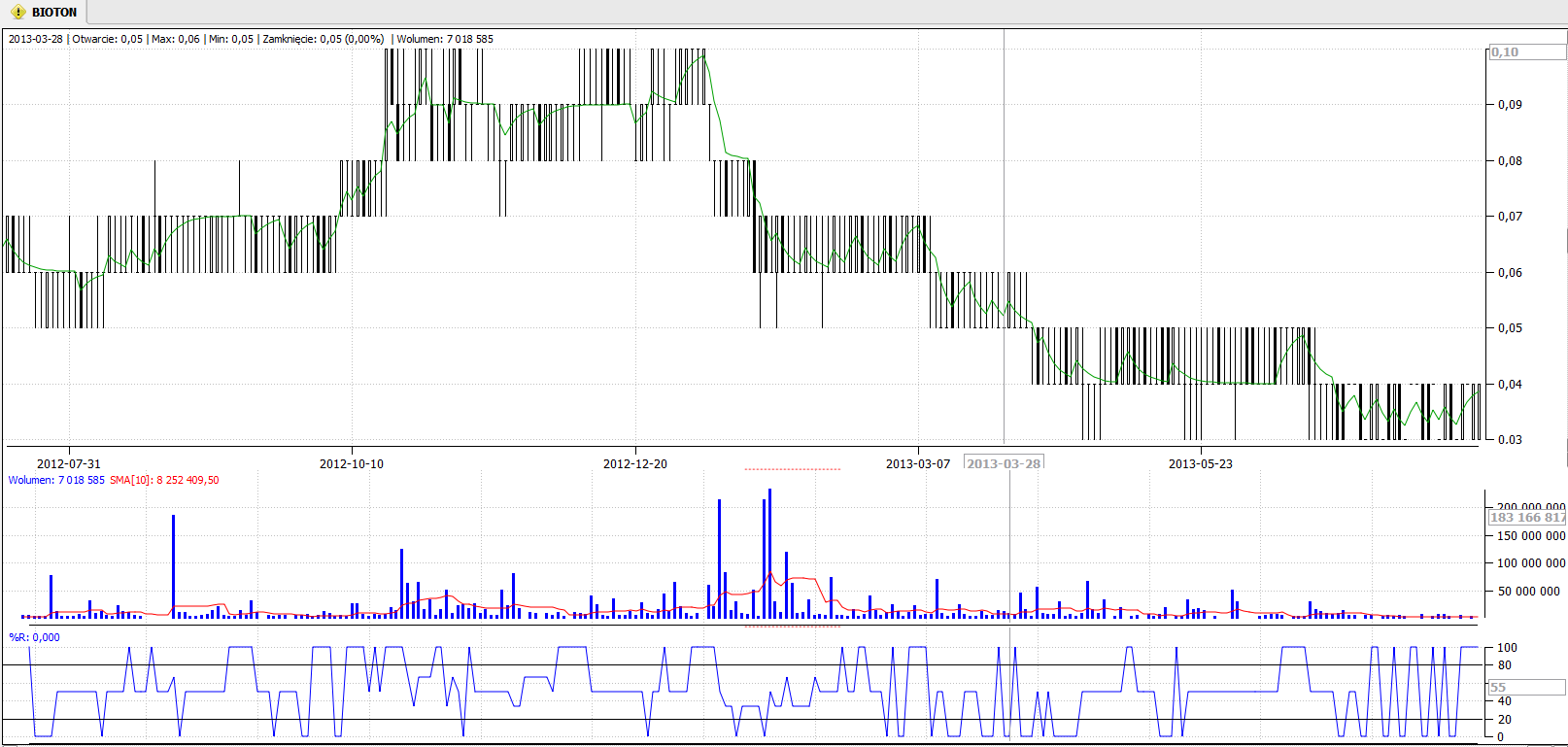This screenshot has width=1568, height=747.
Task: Click the 150 000 000 volume axis label
Action: point(1531,536)
